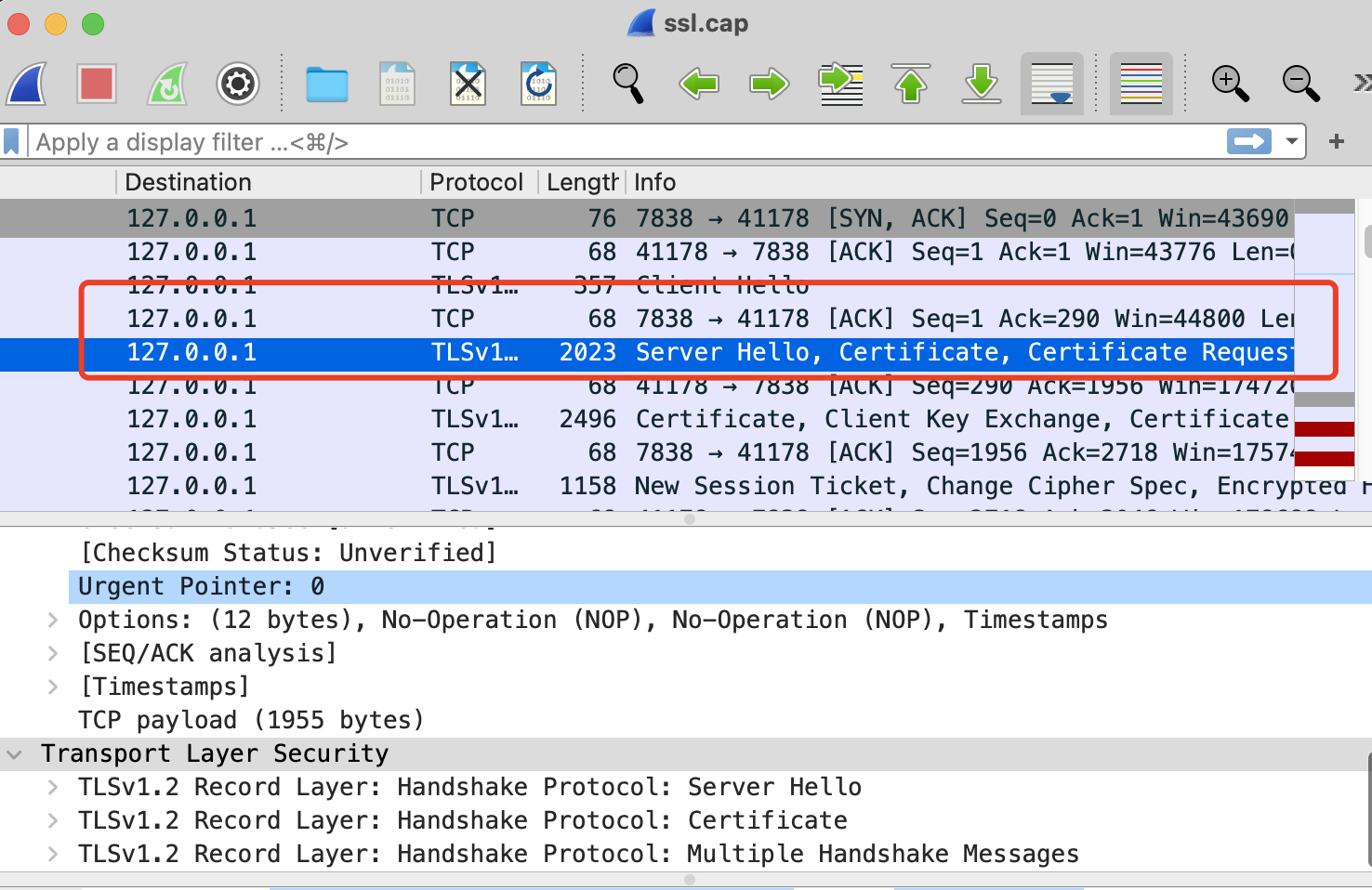The height and width of the screenshot is (890, 1372).
Task: Find a packet with the magnifier icon
Action: [628, 84]
